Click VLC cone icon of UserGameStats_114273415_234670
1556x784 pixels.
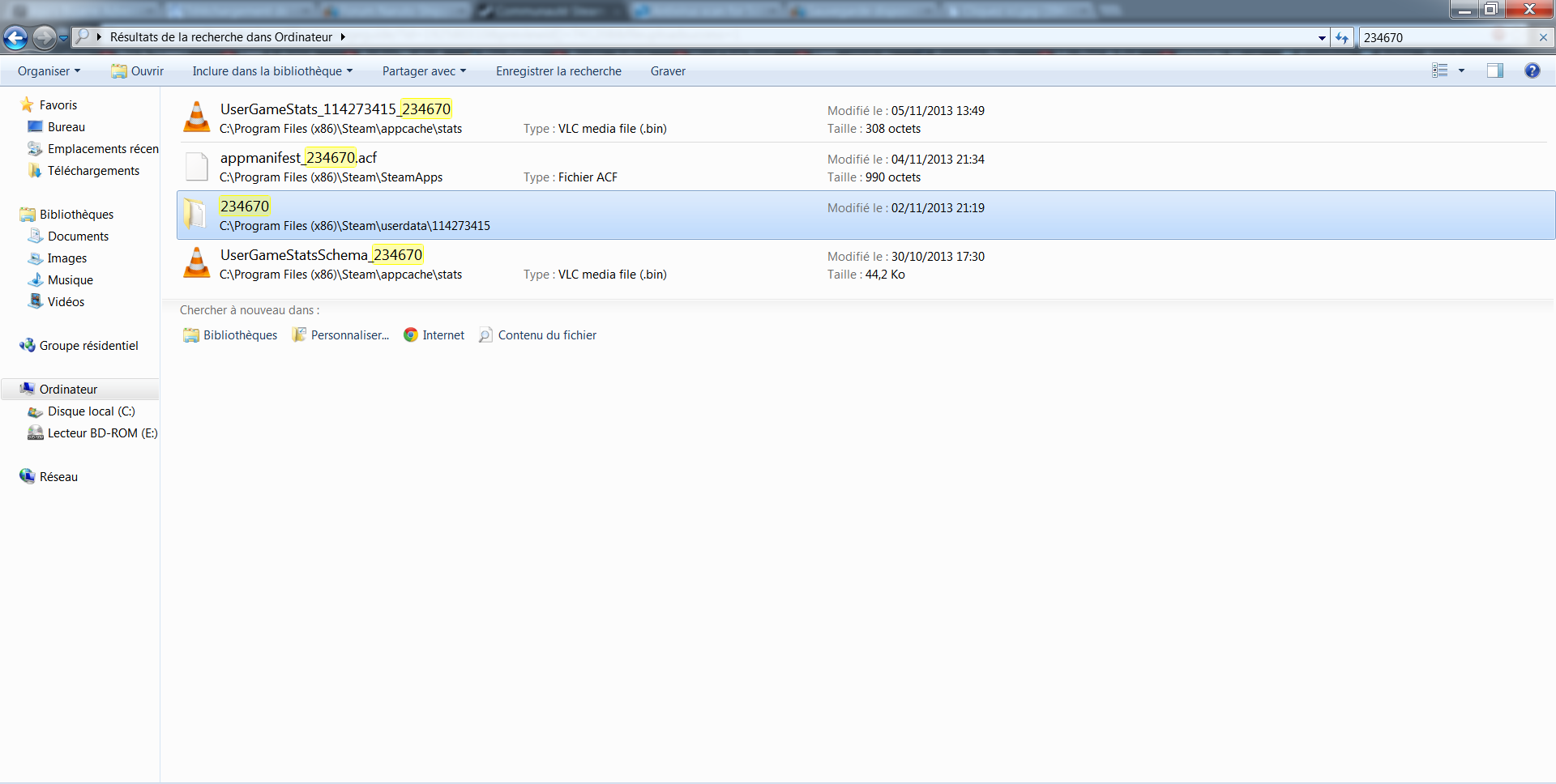[196, 117]
